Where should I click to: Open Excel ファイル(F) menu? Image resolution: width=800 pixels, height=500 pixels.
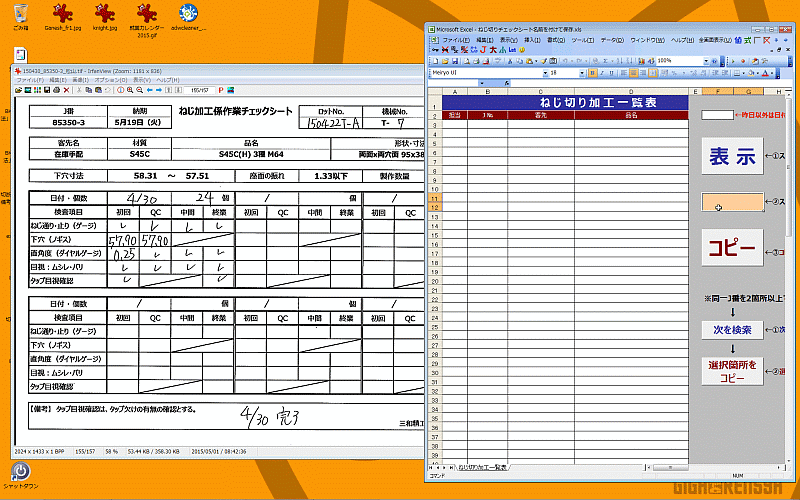coord(456,40)
